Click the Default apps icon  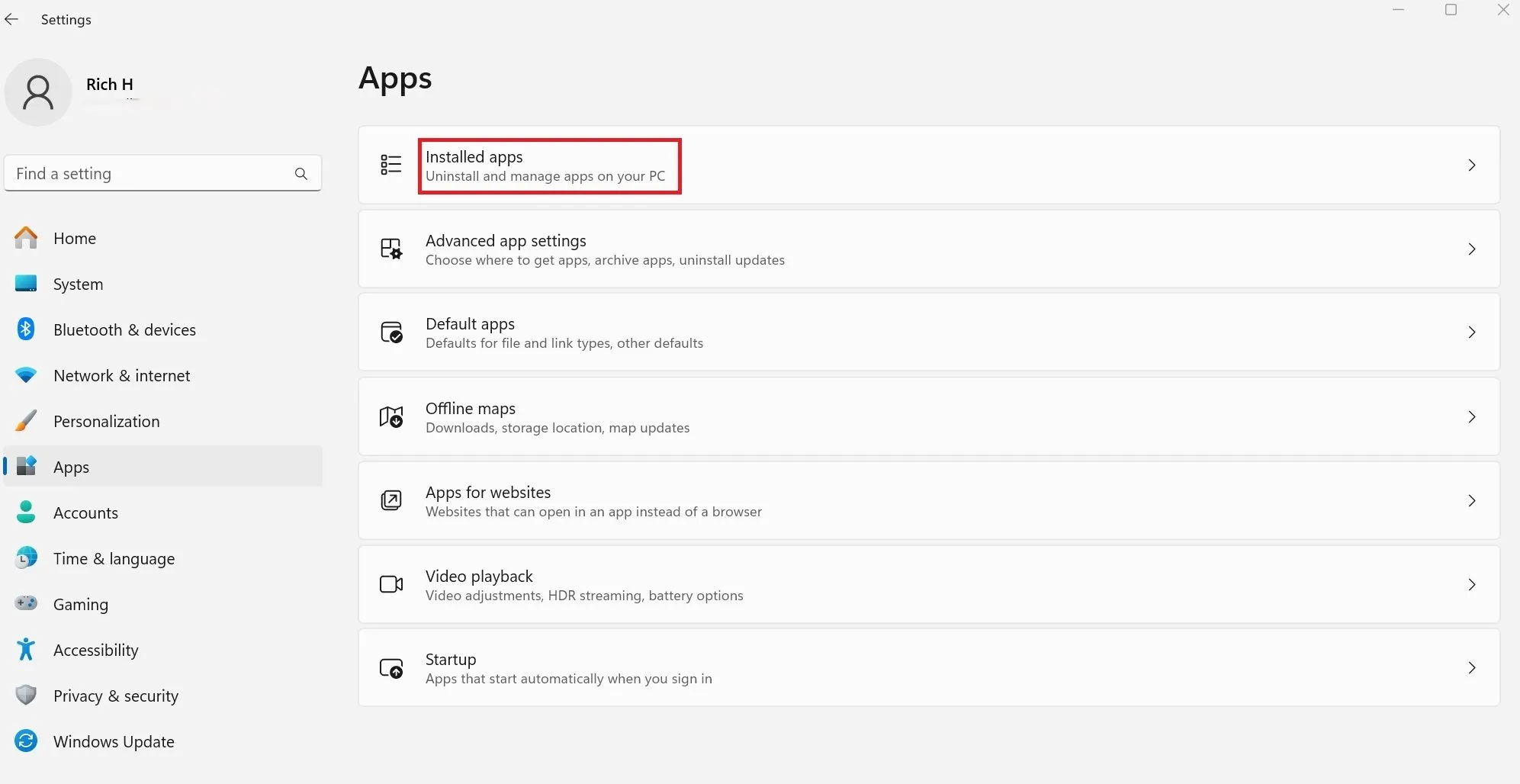click(x=391, y=333)
